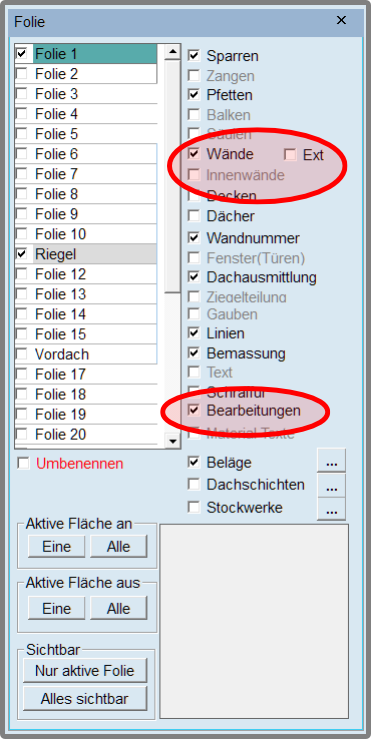Screen dimensions: 371x739
Task: Click the list scroll down arrow
Action: [172, 441]
